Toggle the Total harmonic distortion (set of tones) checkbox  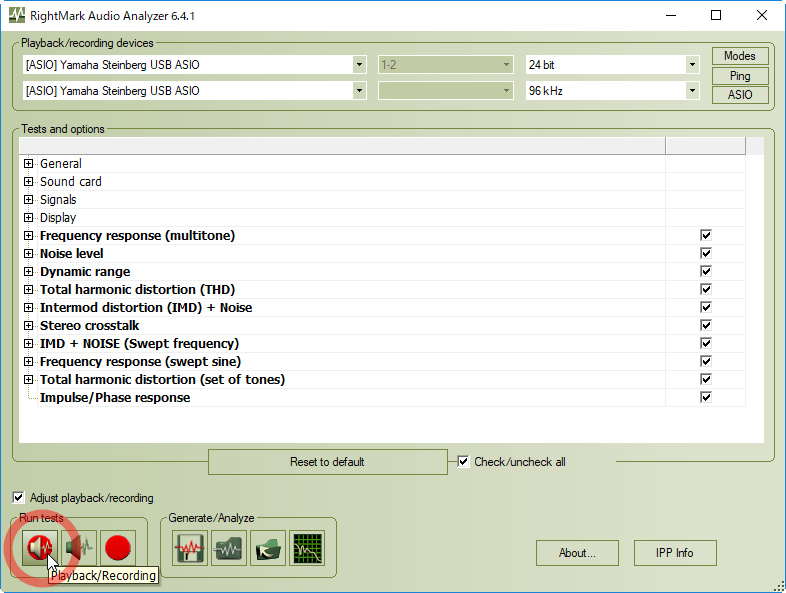coord(706,379)
